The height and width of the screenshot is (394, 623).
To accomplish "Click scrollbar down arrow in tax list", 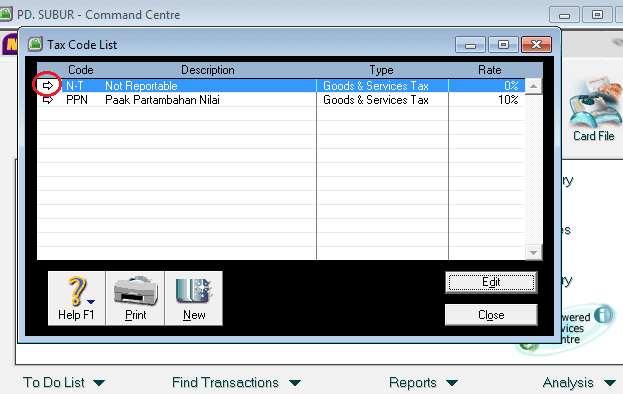I will 534,253.
